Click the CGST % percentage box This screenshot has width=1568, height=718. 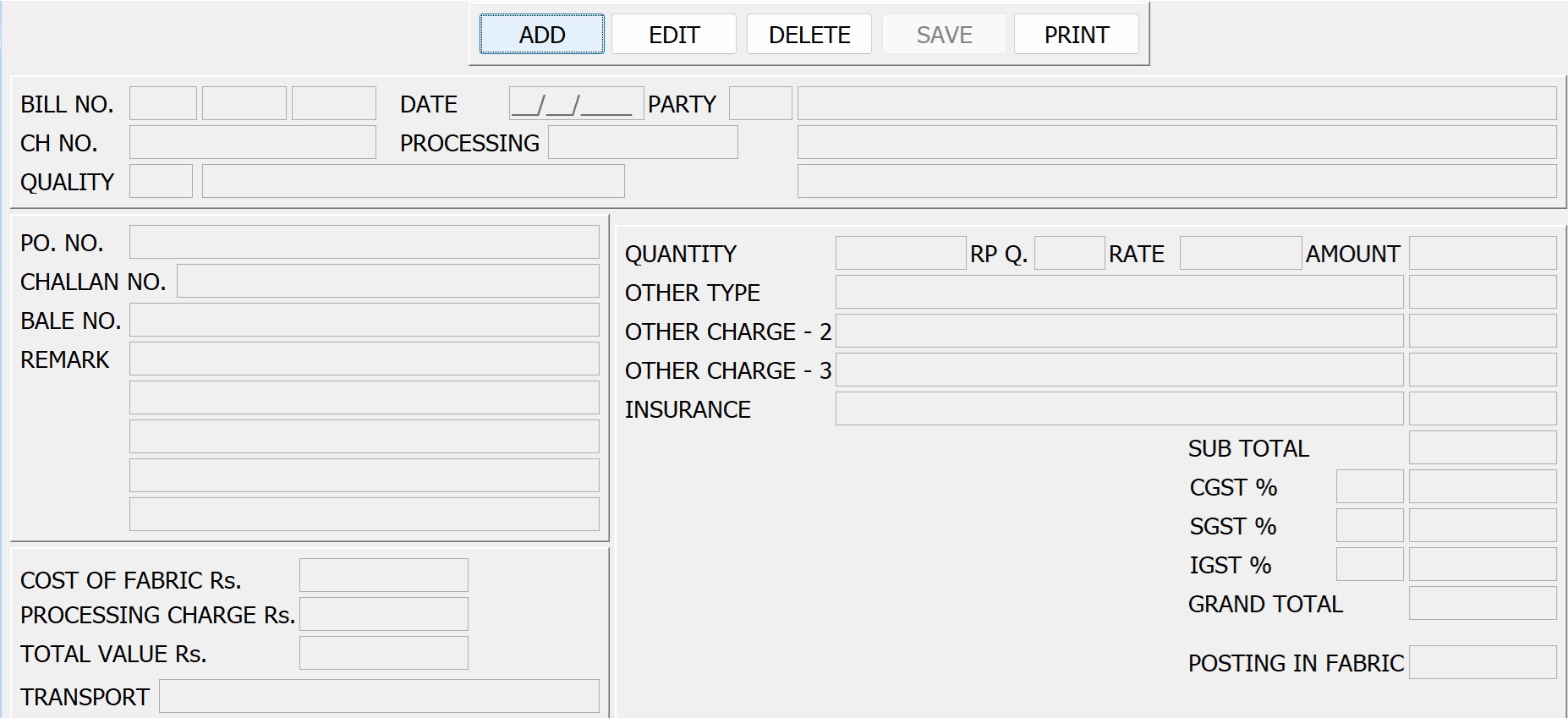coord(1369,487)
